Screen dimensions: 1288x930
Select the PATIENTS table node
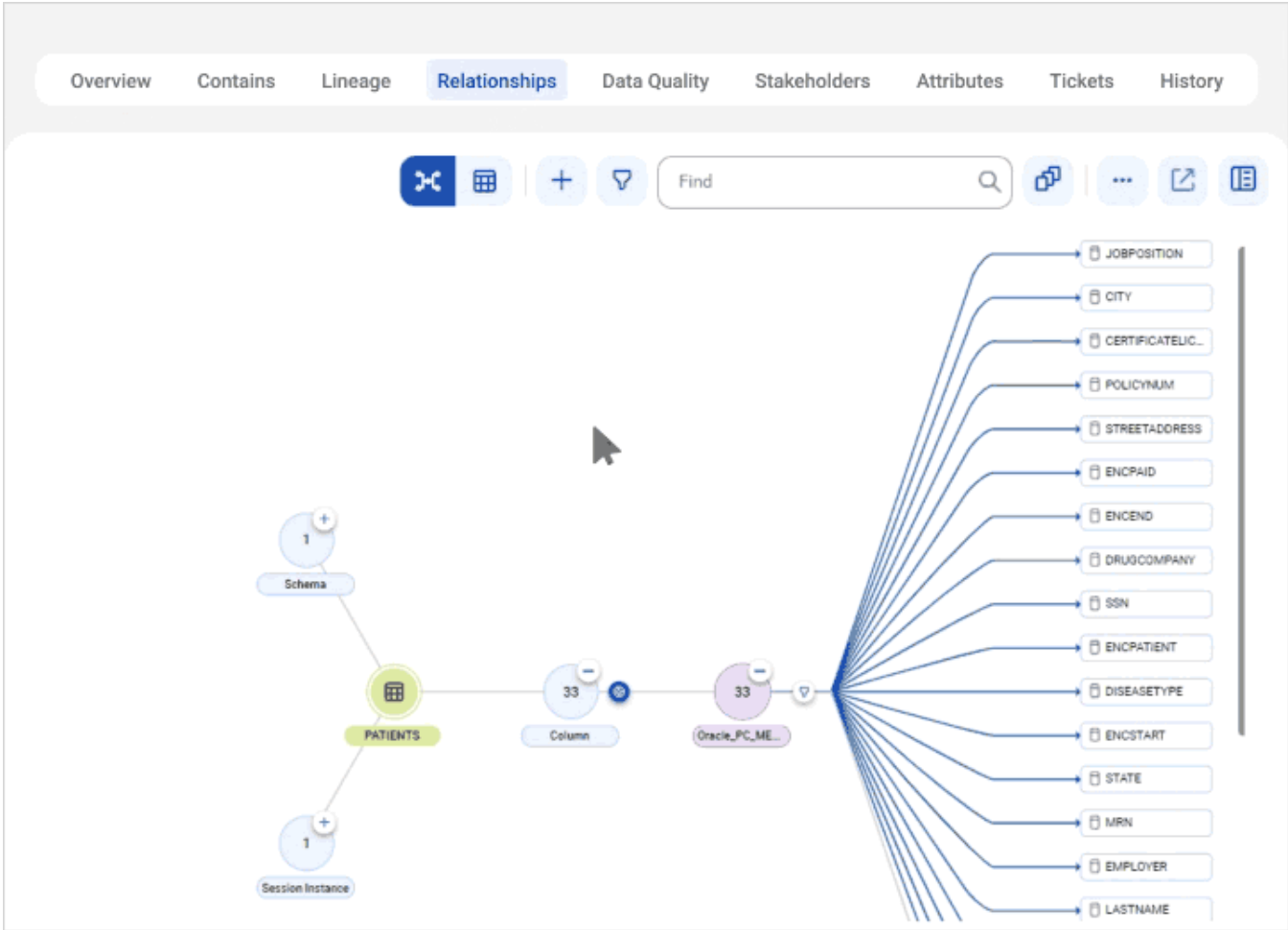(x=393, y=692)
